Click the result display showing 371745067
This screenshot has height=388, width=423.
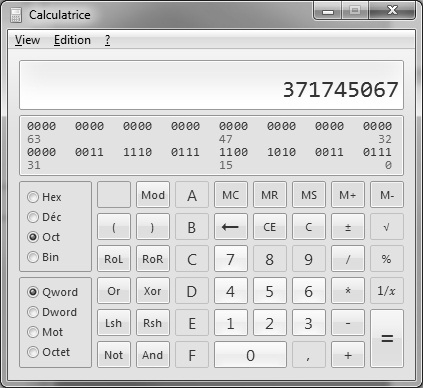211,85
